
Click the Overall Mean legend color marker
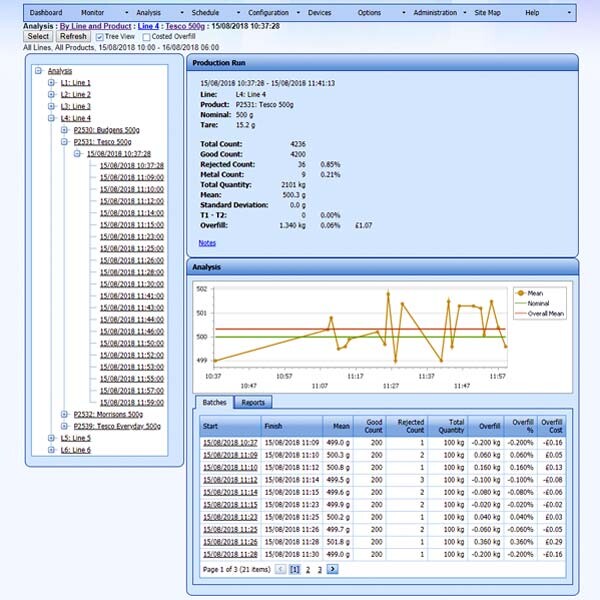(519, 313)
